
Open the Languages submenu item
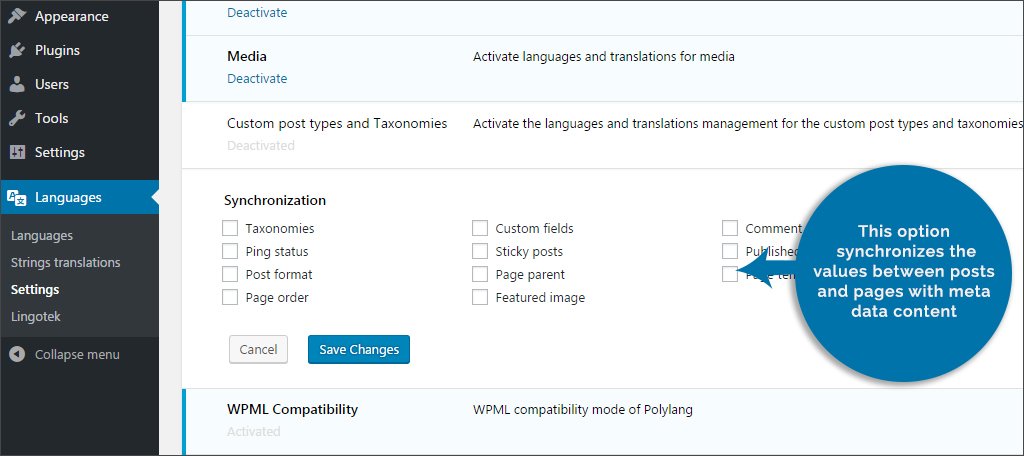(42, 236)
